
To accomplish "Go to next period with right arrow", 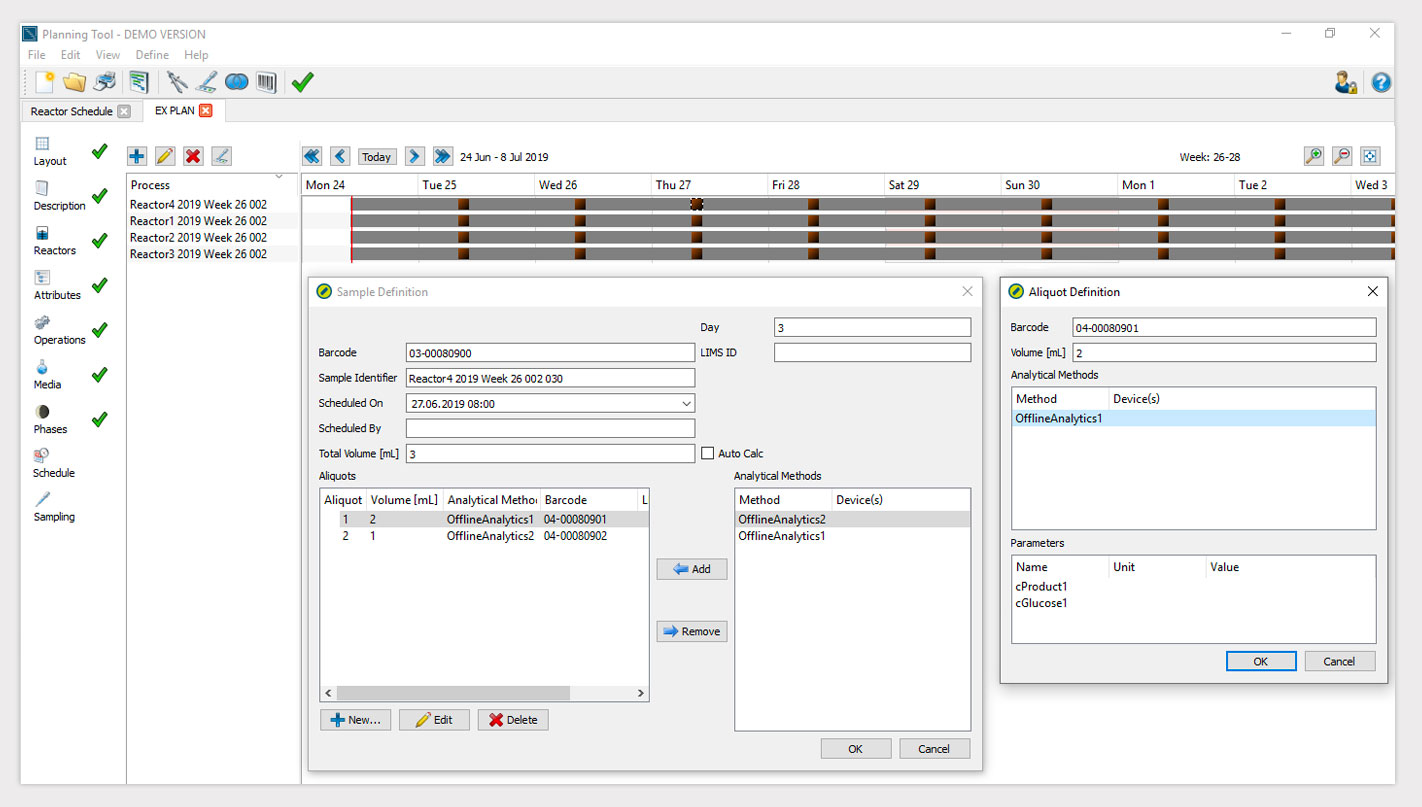I will 415,156.
